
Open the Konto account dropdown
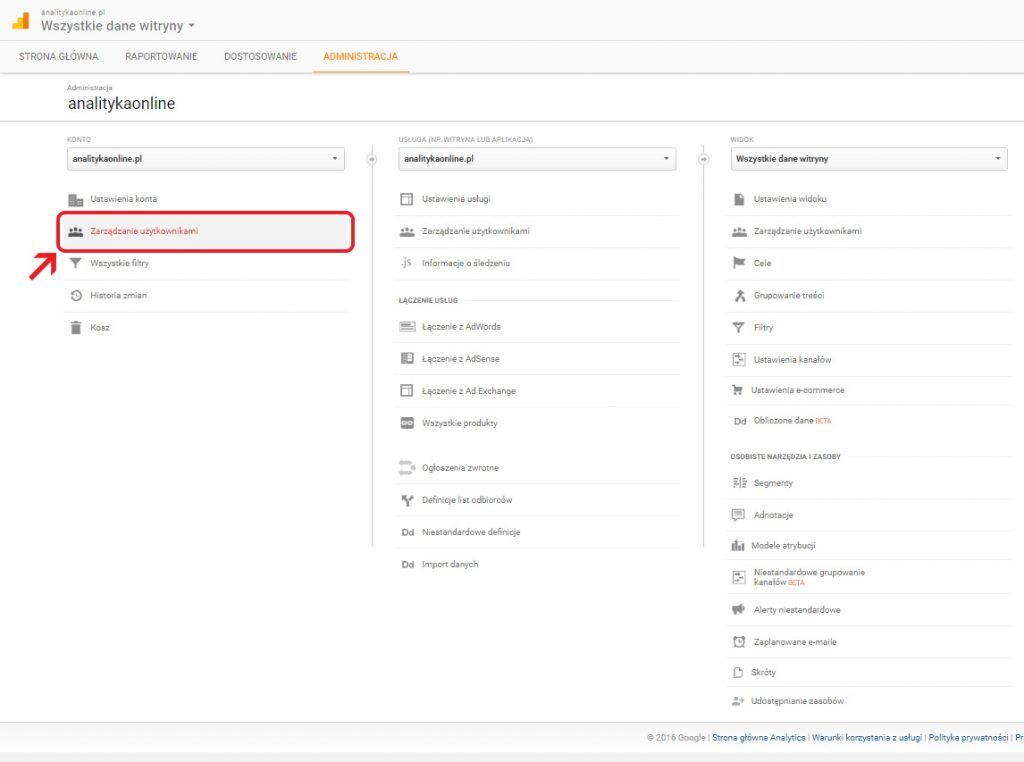click(x=206, y=159)
